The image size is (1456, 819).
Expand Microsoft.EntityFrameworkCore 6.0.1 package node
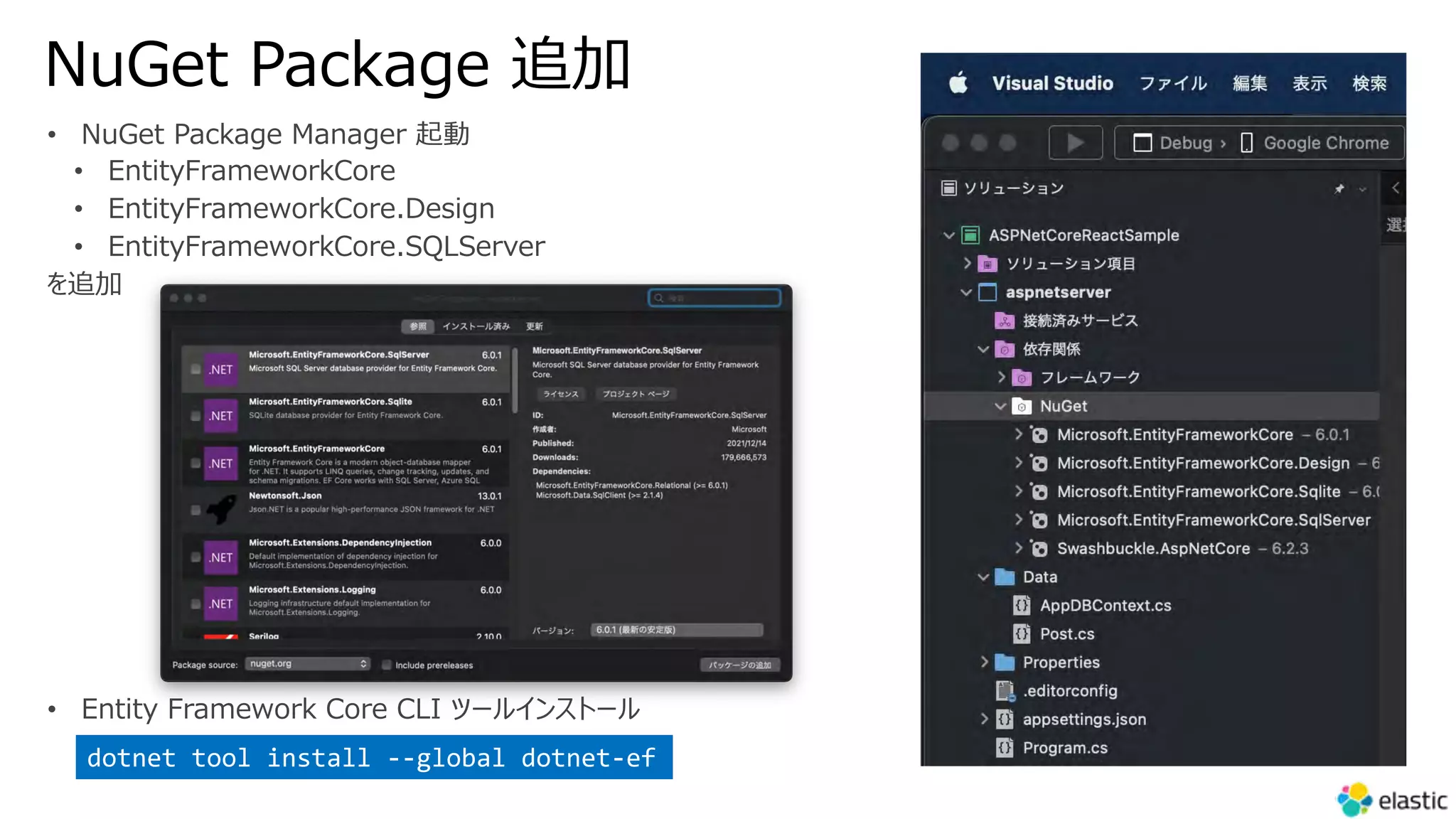point(1018,434)
